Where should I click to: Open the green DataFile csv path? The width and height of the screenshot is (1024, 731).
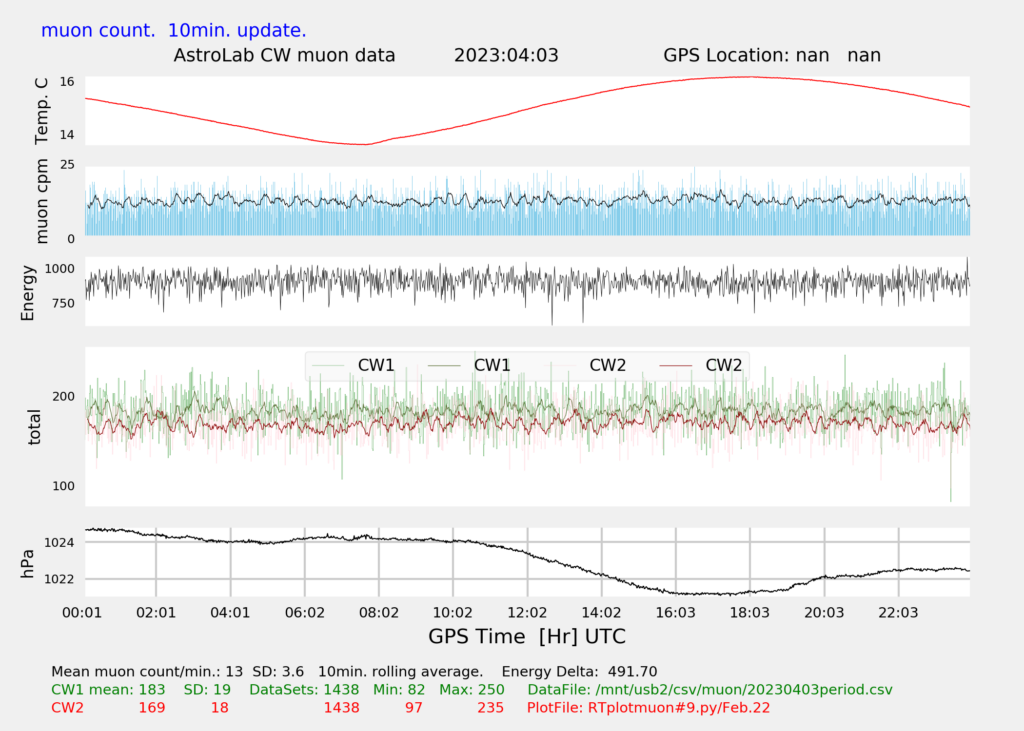coord(709,689)
